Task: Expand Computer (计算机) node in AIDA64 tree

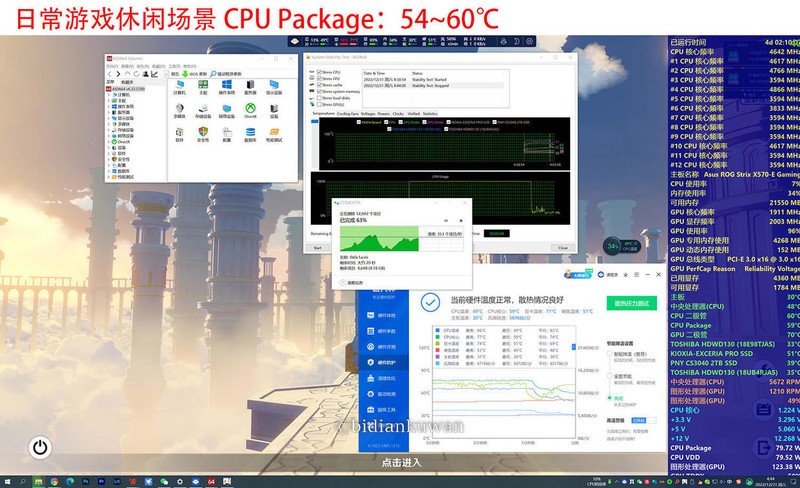Action: [x=108, y=95]
